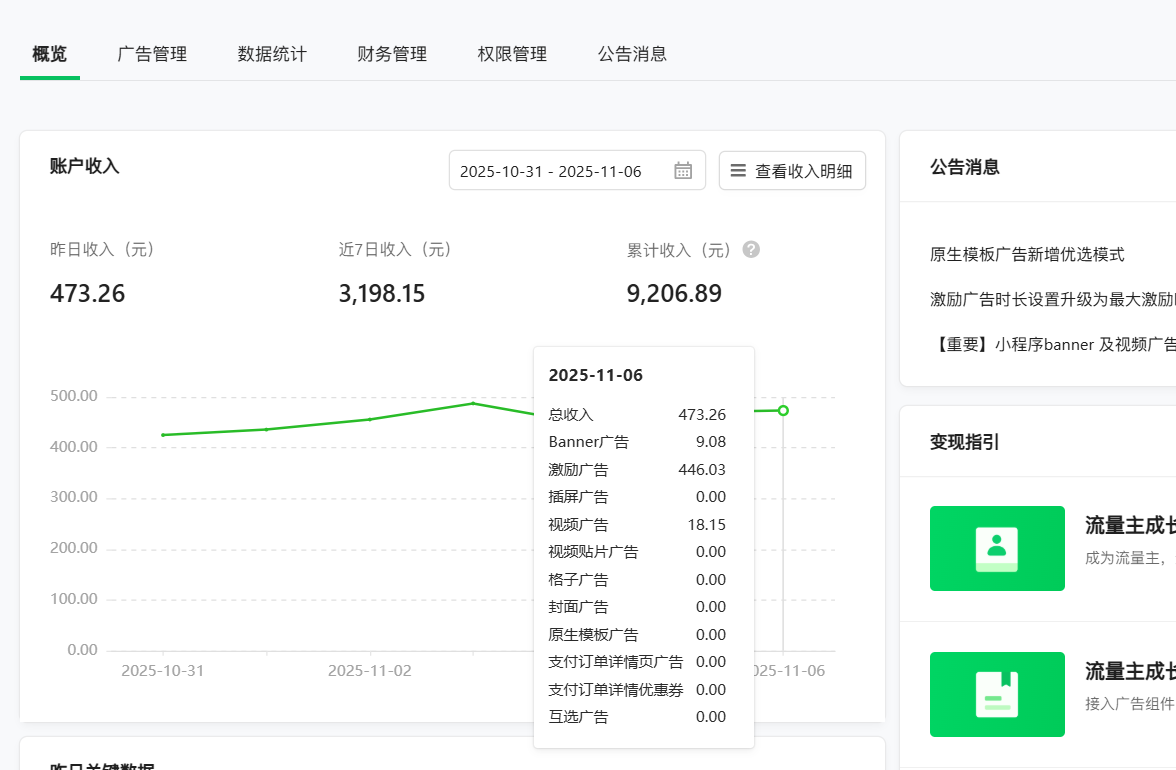The height and width of the screenshot is (770, 1176).
Task: Click the 变现指引 panel heading
Action: [x=964, y=442]
